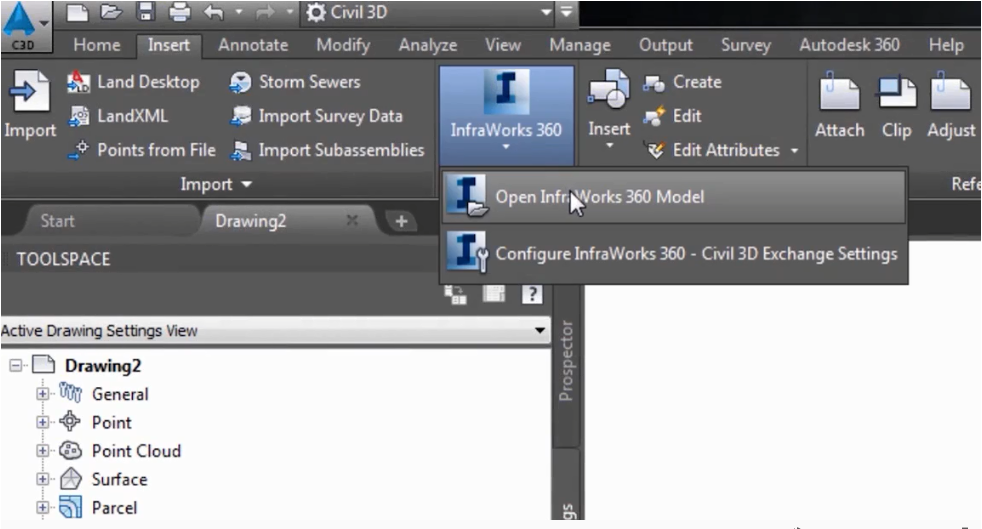Image resolution: width=982 pixels, height=529 pixels.
Task: Expand the Surface settings node
Action: [x=42, y=479]
